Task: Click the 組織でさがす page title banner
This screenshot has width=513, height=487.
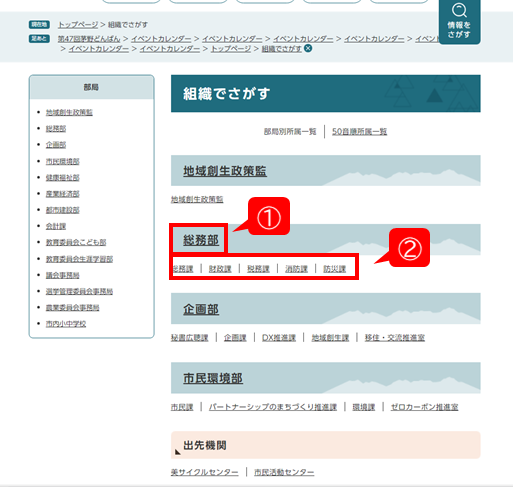Action: click(326, 94)
